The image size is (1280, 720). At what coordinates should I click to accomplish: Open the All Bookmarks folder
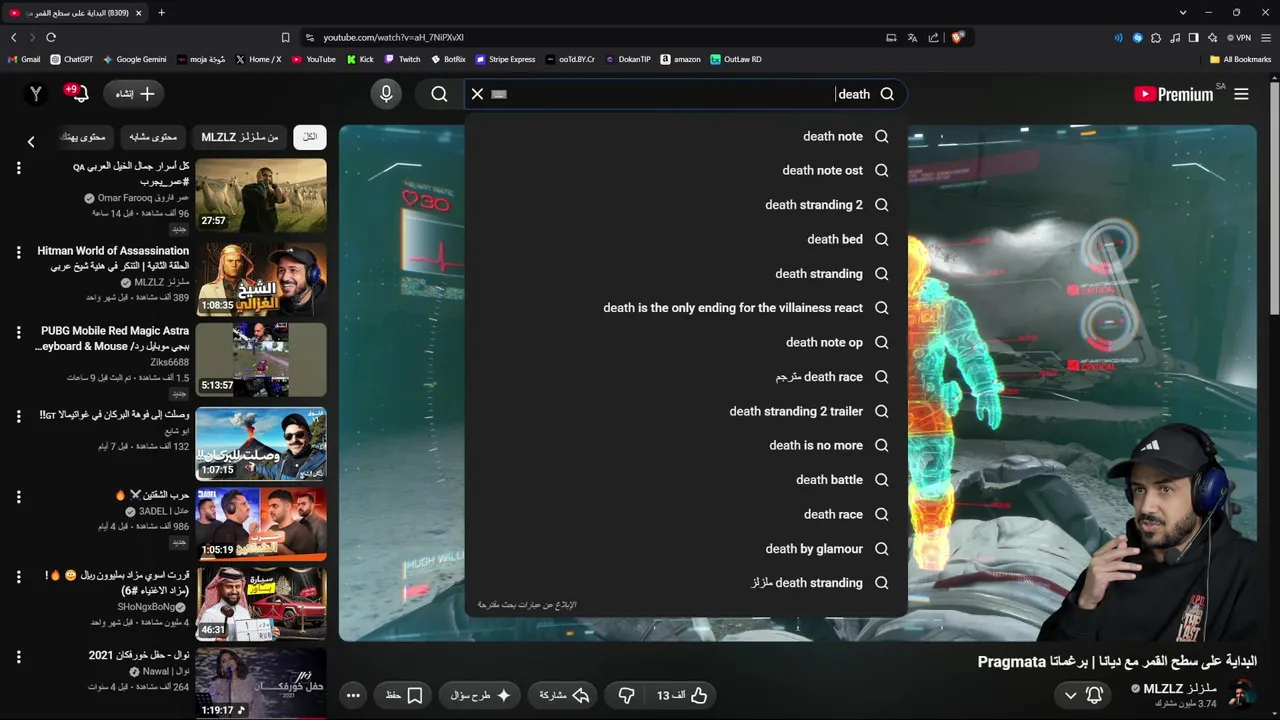coord(1240,59)
